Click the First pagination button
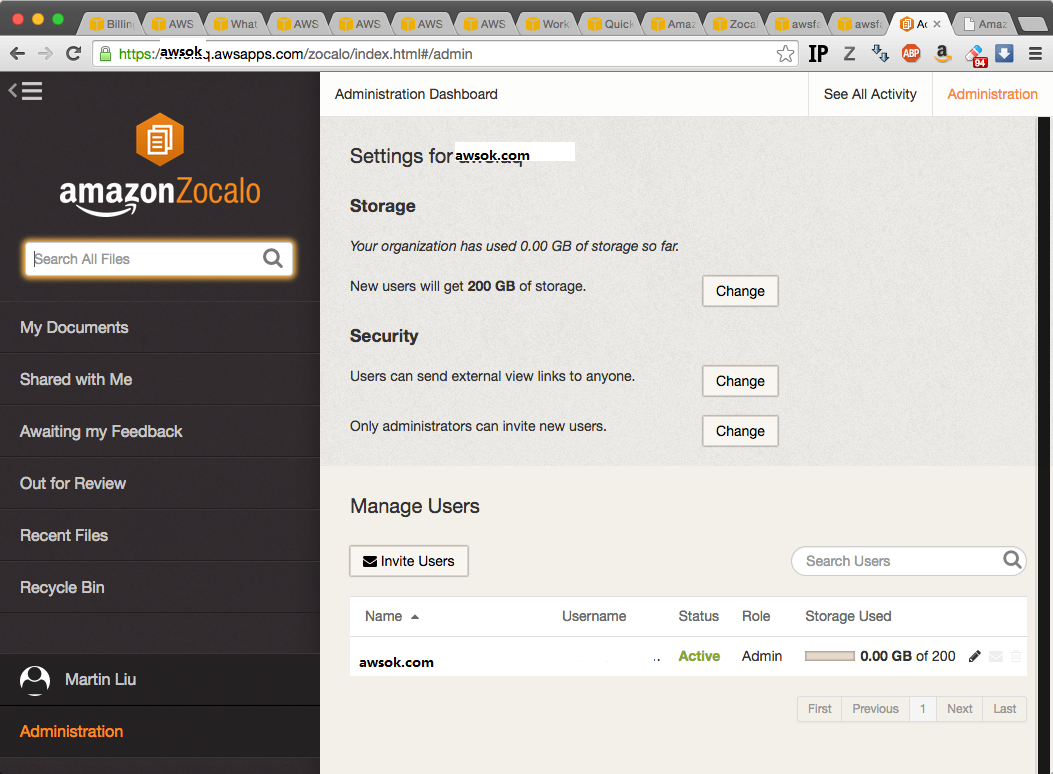The width and height of the screenshot is (1053, 774). 819,709
